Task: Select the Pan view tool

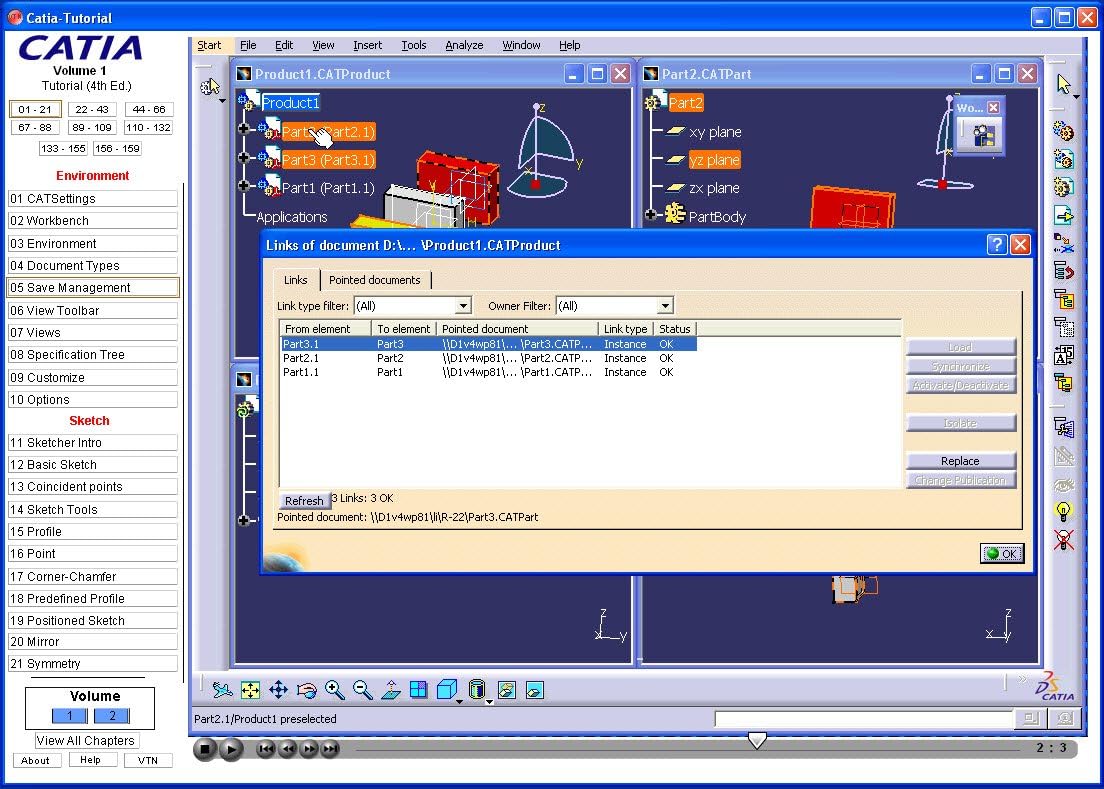Action: coord(279,690)
